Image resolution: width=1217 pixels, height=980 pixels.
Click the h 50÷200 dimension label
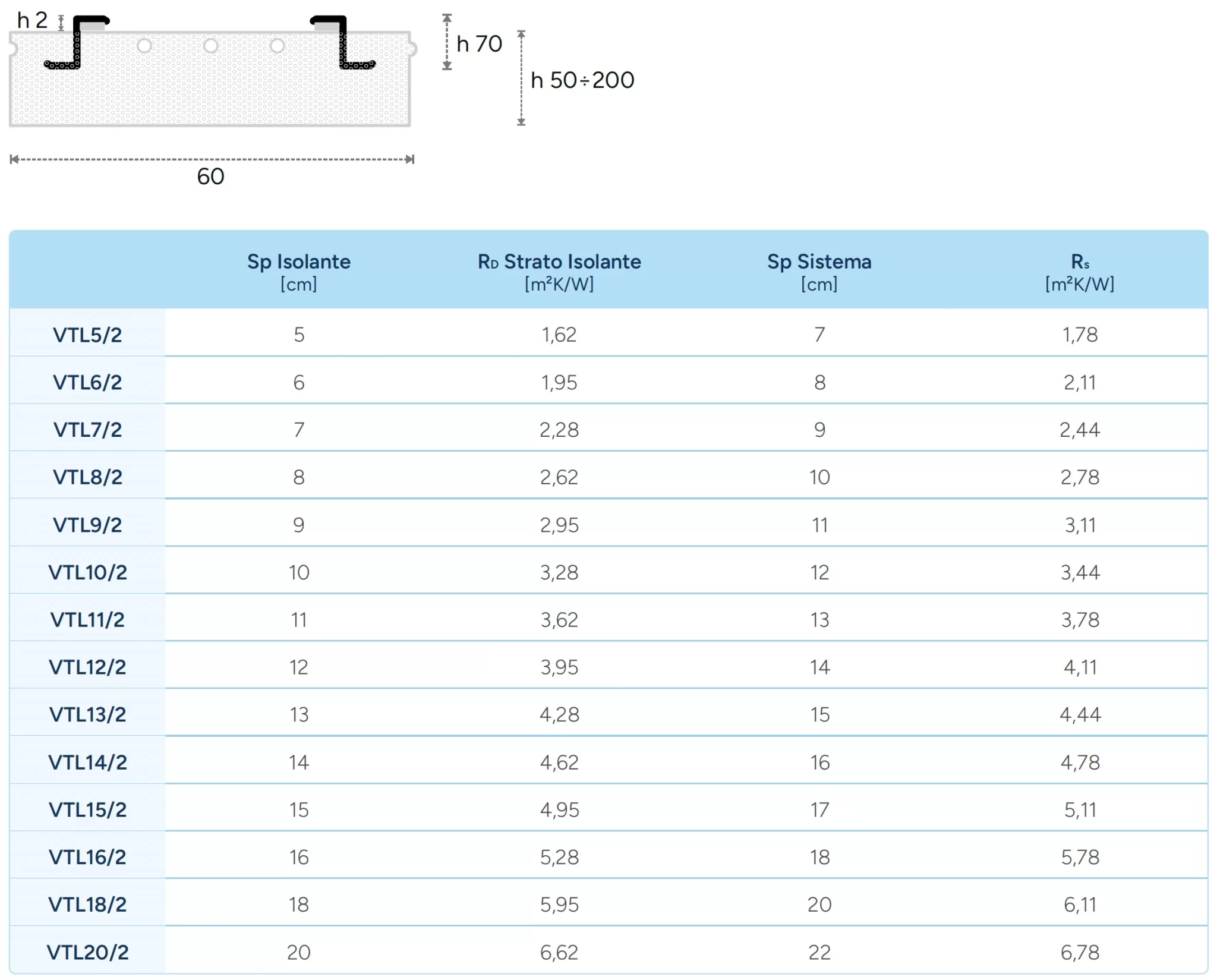[x=582, y=80]
